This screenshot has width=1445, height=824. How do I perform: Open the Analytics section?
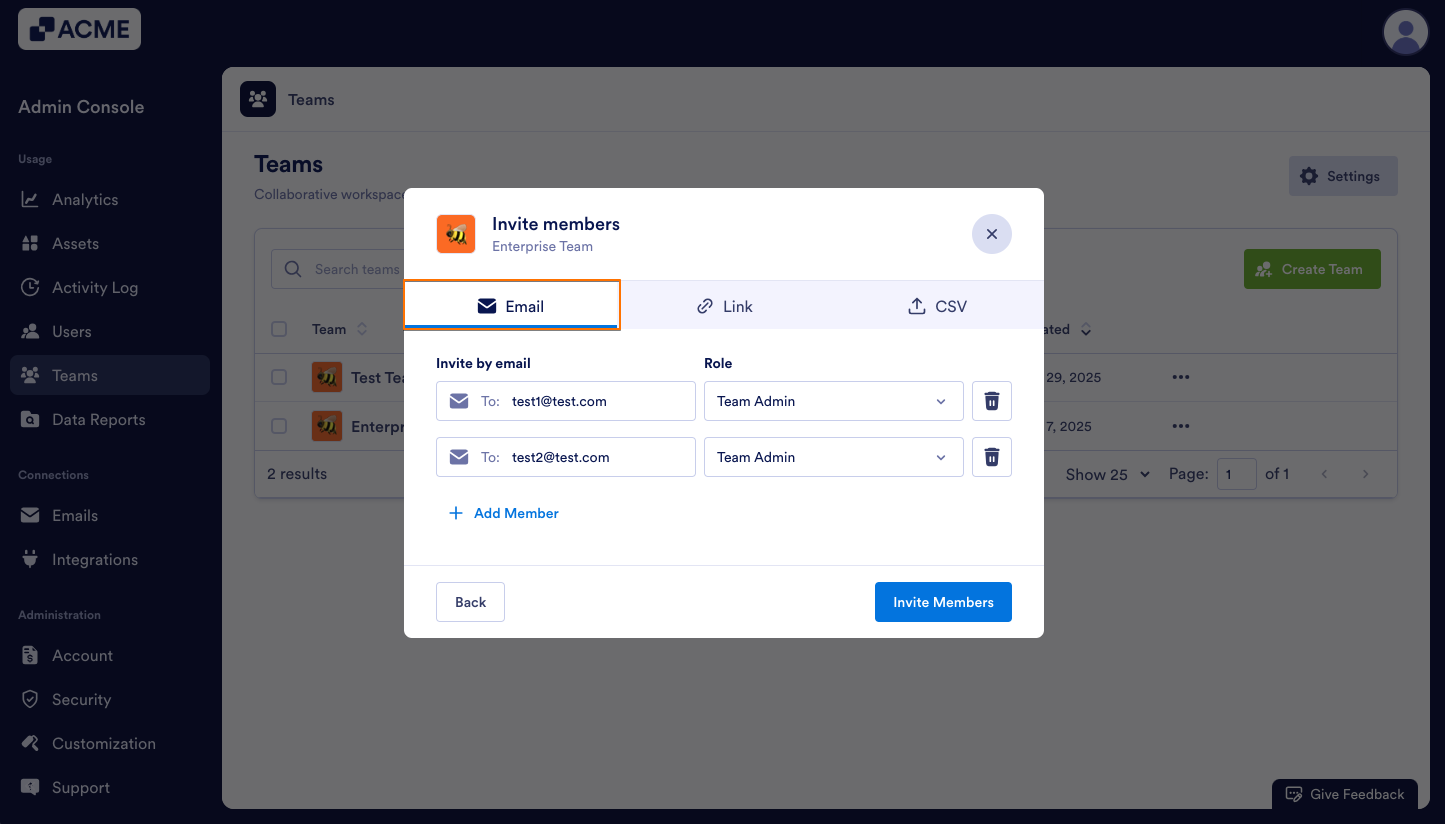pyautogui.click(x=84, y=199)
